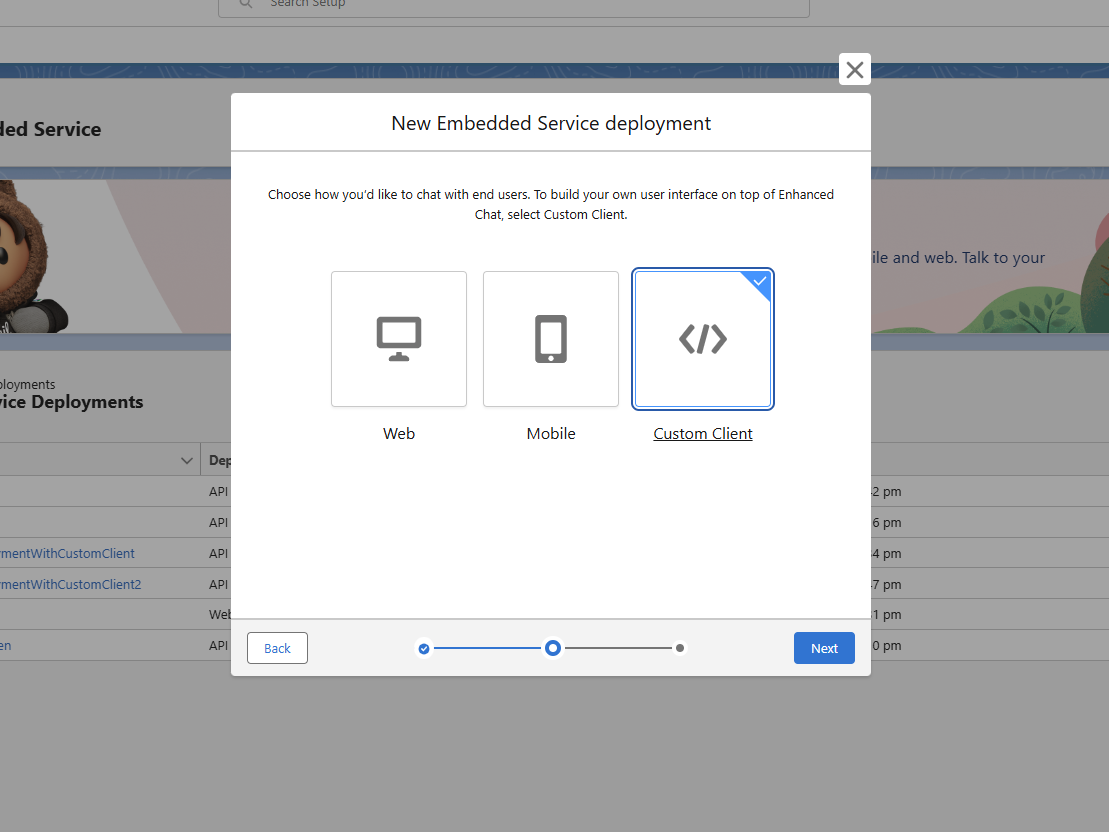The width and height of the screenshot is (1109, 832).
Task: Click the New Embedded Service deployment title
Action: 551,123
